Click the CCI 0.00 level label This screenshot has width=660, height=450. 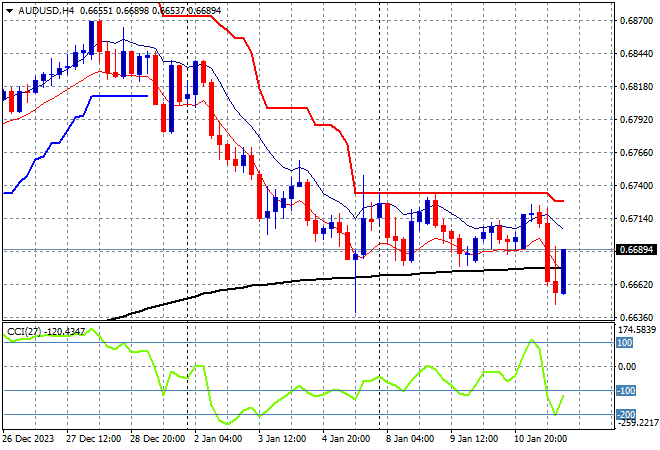tap(626, 366)
